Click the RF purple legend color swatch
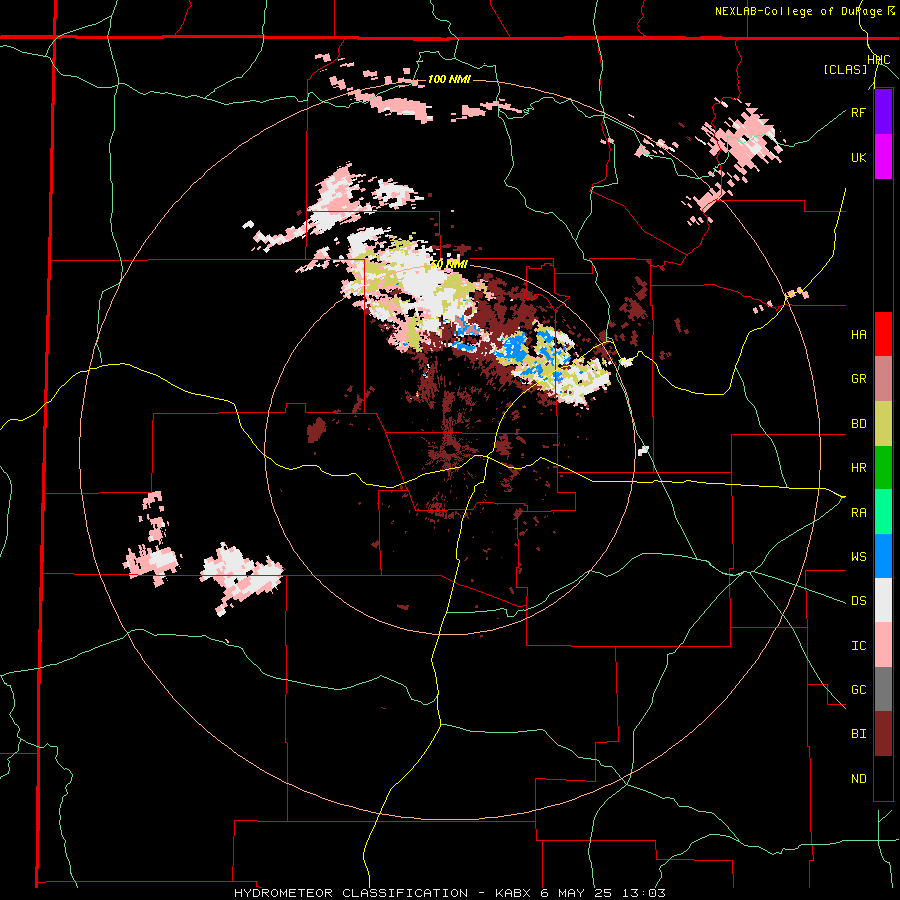This screenshot has width=900, height=900. [883, 112]
